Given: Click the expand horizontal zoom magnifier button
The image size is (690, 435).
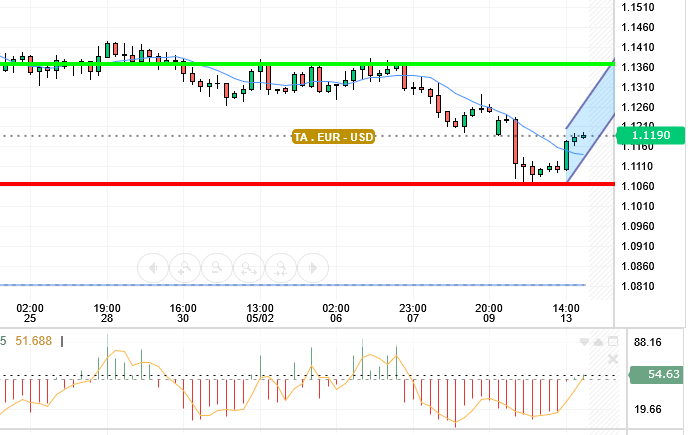Looking at the screenshot, I should [x=249, y=268].
